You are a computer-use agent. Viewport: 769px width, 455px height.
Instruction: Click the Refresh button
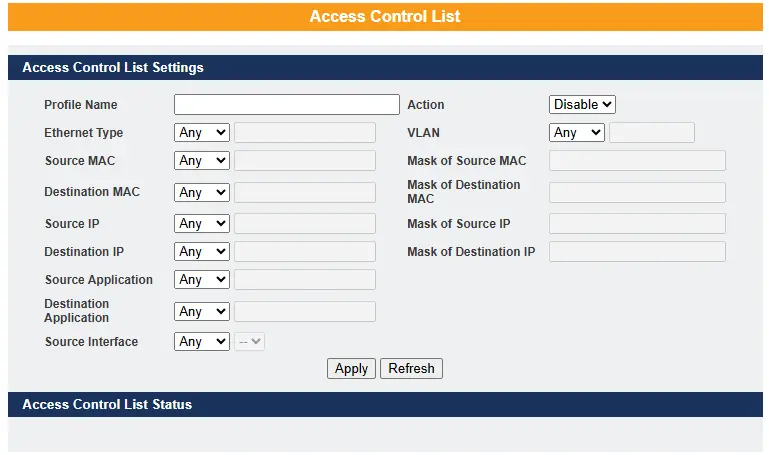point(411,368)
